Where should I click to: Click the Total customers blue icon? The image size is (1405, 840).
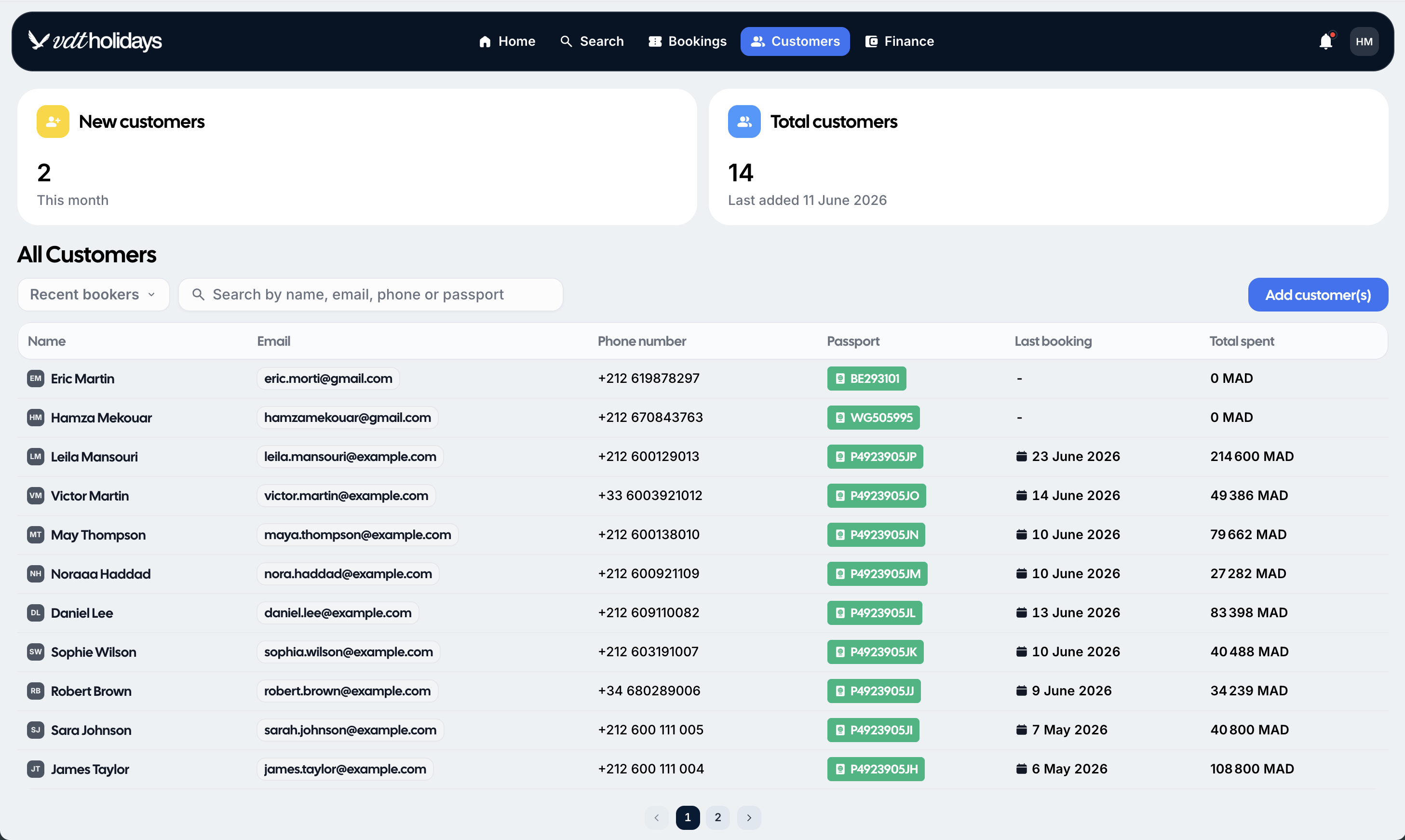click(x=744, y=121)
